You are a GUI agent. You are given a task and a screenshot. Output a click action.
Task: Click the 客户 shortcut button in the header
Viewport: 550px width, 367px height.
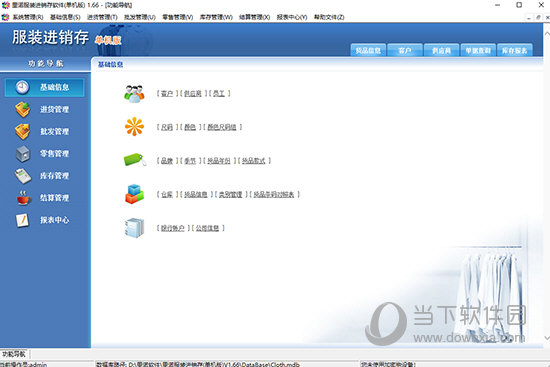pyautogui.click(x=405, y=50)
